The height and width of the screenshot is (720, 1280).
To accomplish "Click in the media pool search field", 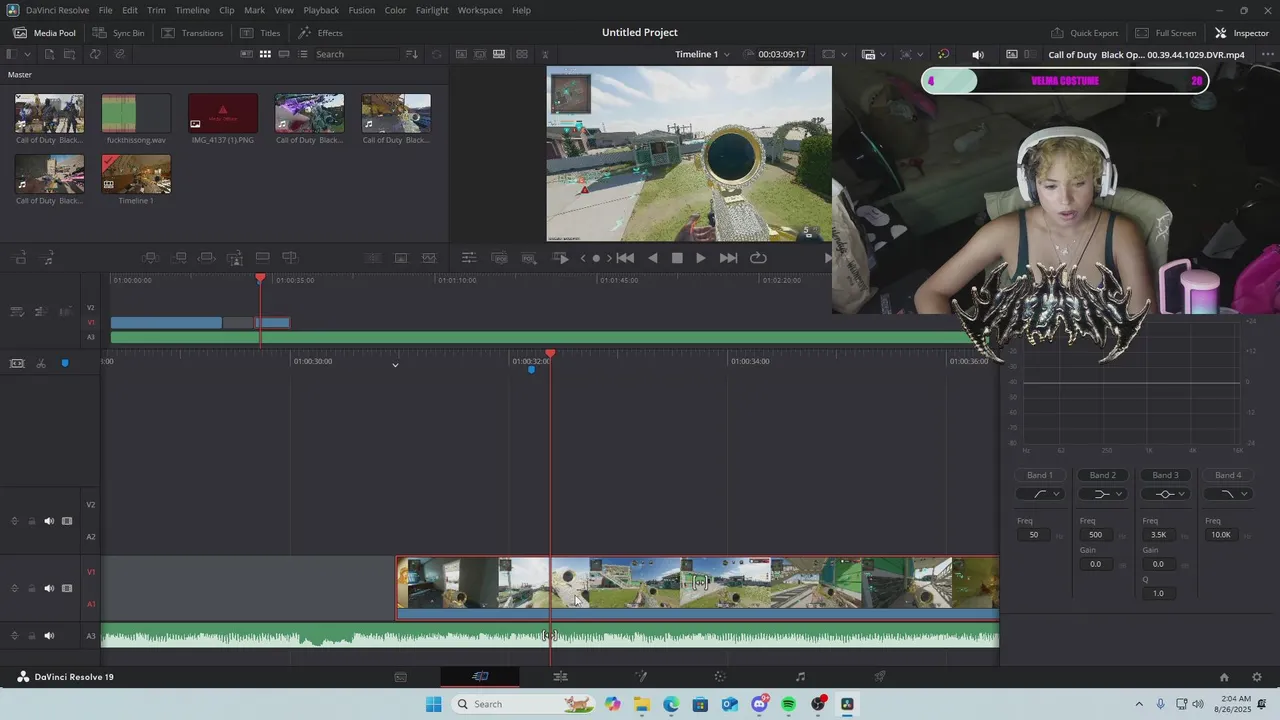I will pos(356,54).
